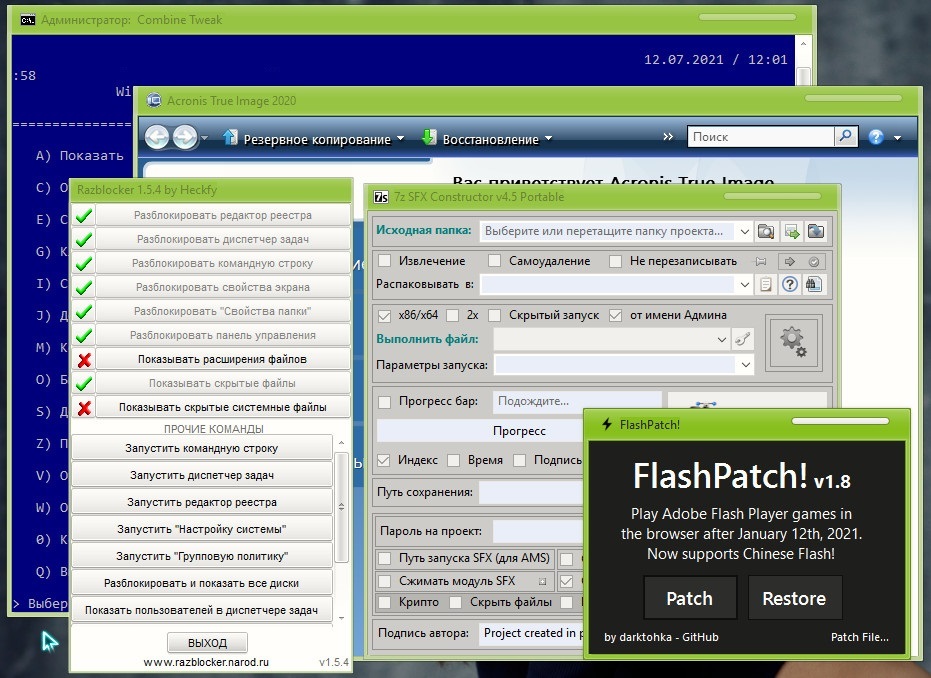Click the green check next to Разблокировать редактор реестра

84,216
